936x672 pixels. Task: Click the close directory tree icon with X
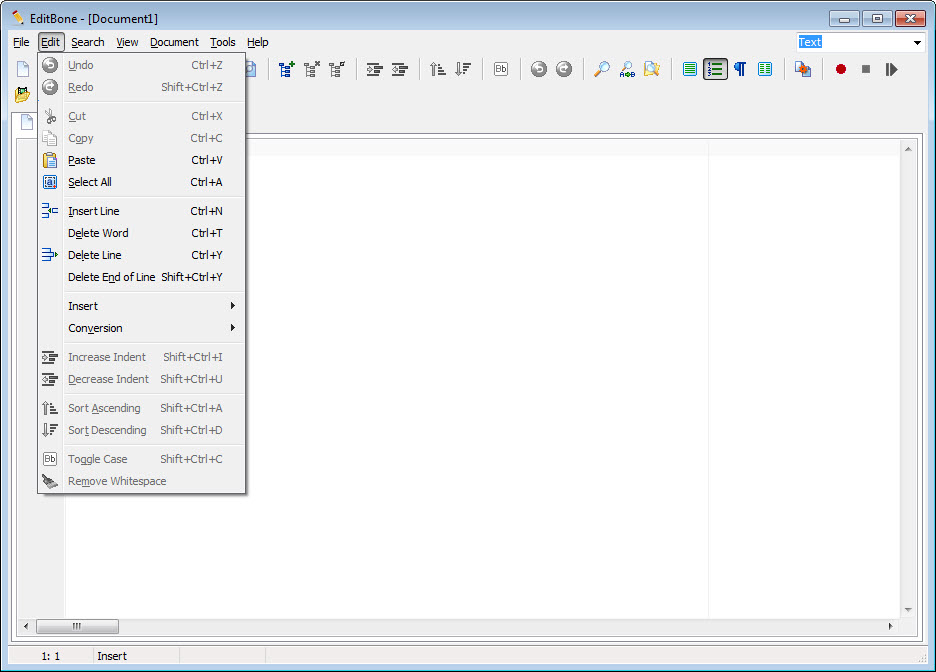click(x=312, y=69)
